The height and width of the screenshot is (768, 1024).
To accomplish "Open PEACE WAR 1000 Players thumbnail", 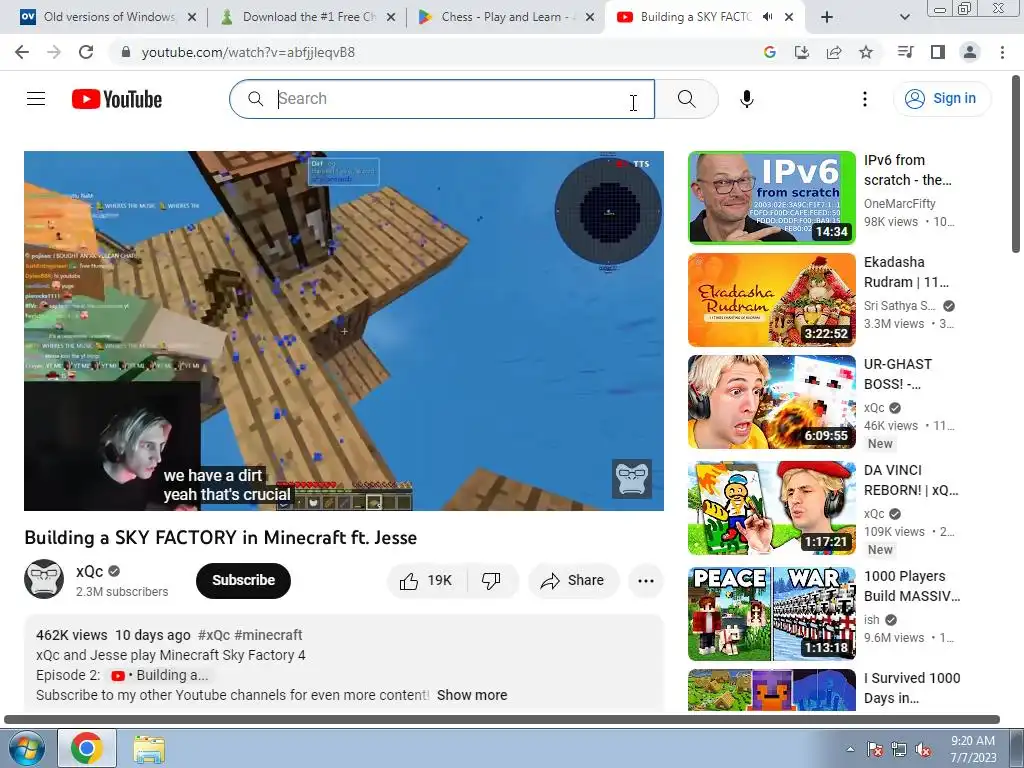I will click(x=771, y=614).
